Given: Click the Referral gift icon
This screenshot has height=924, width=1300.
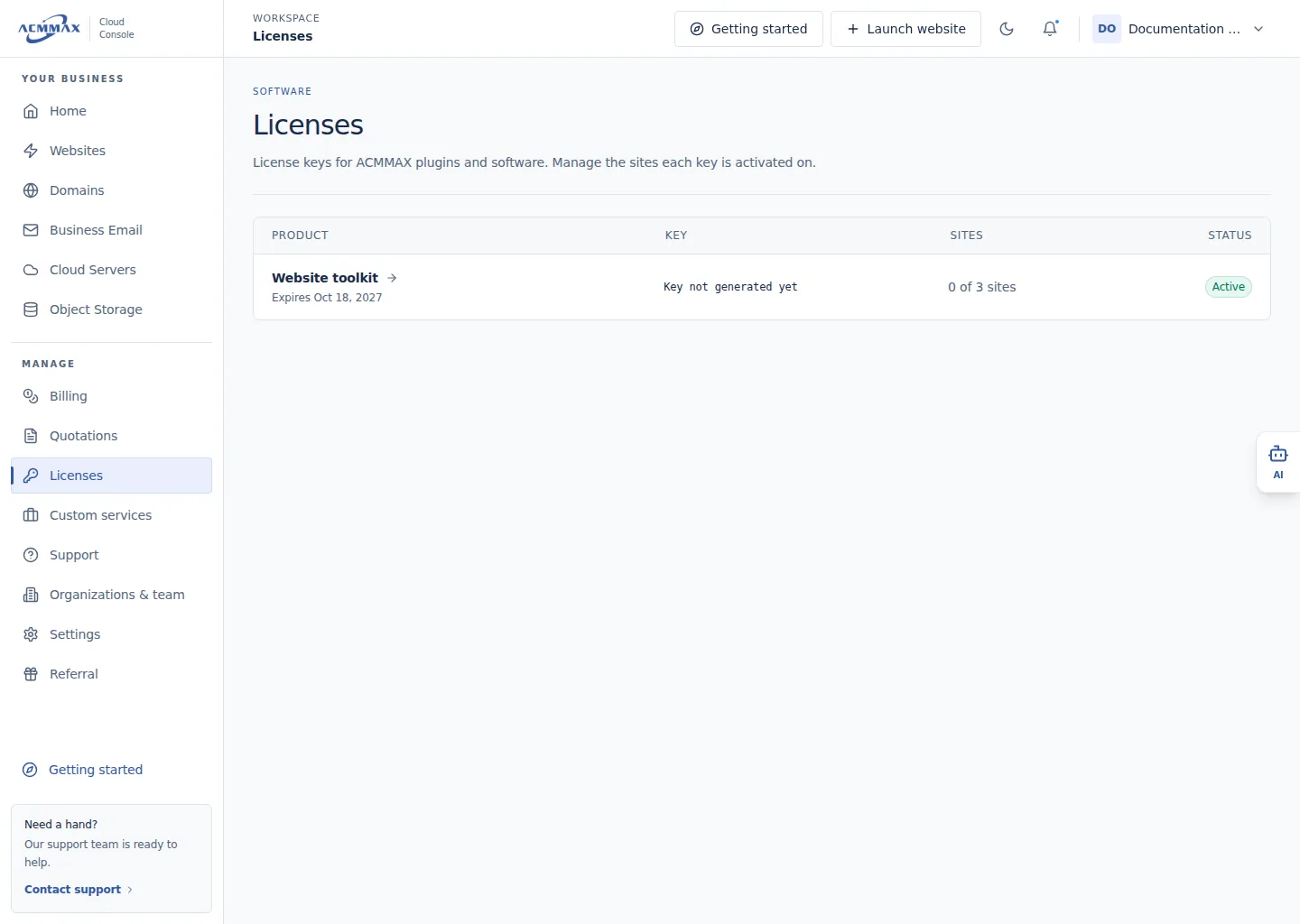Looking at the screenshot, I should click(31, 674).
